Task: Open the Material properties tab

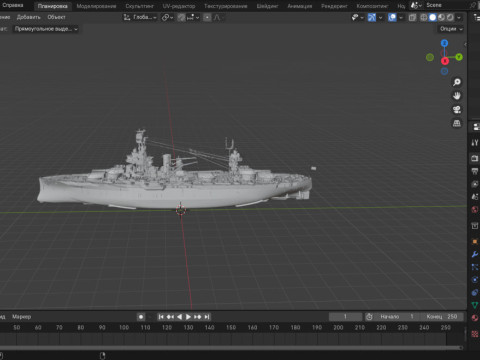Action: (x=475, y=318)
